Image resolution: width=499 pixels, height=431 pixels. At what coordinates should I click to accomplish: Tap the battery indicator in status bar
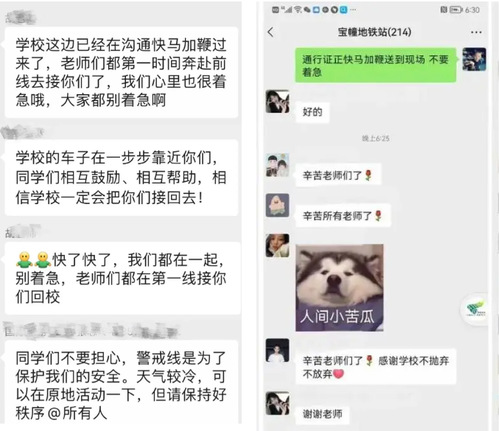point(456,10)
